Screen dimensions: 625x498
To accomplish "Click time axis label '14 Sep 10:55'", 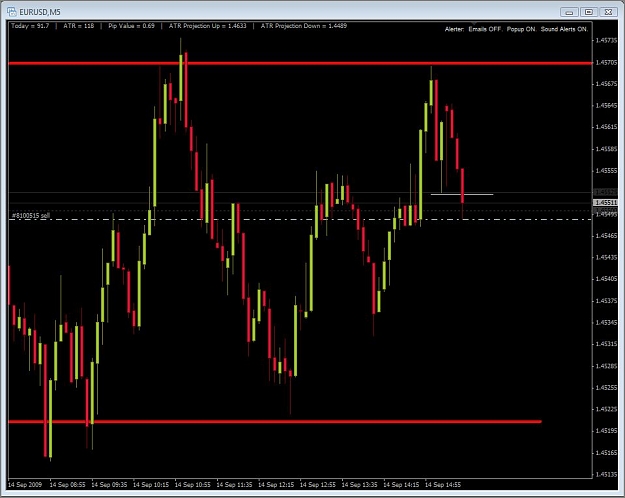I will point(193,485).
